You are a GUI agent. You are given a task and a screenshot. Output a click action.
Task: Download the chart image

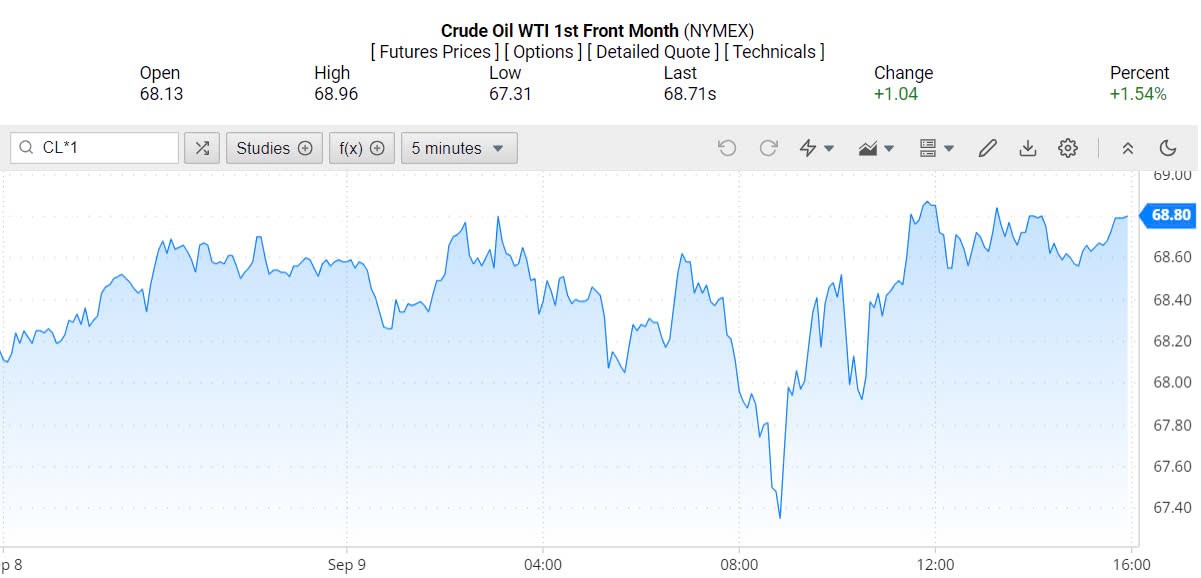(1027, 148)
